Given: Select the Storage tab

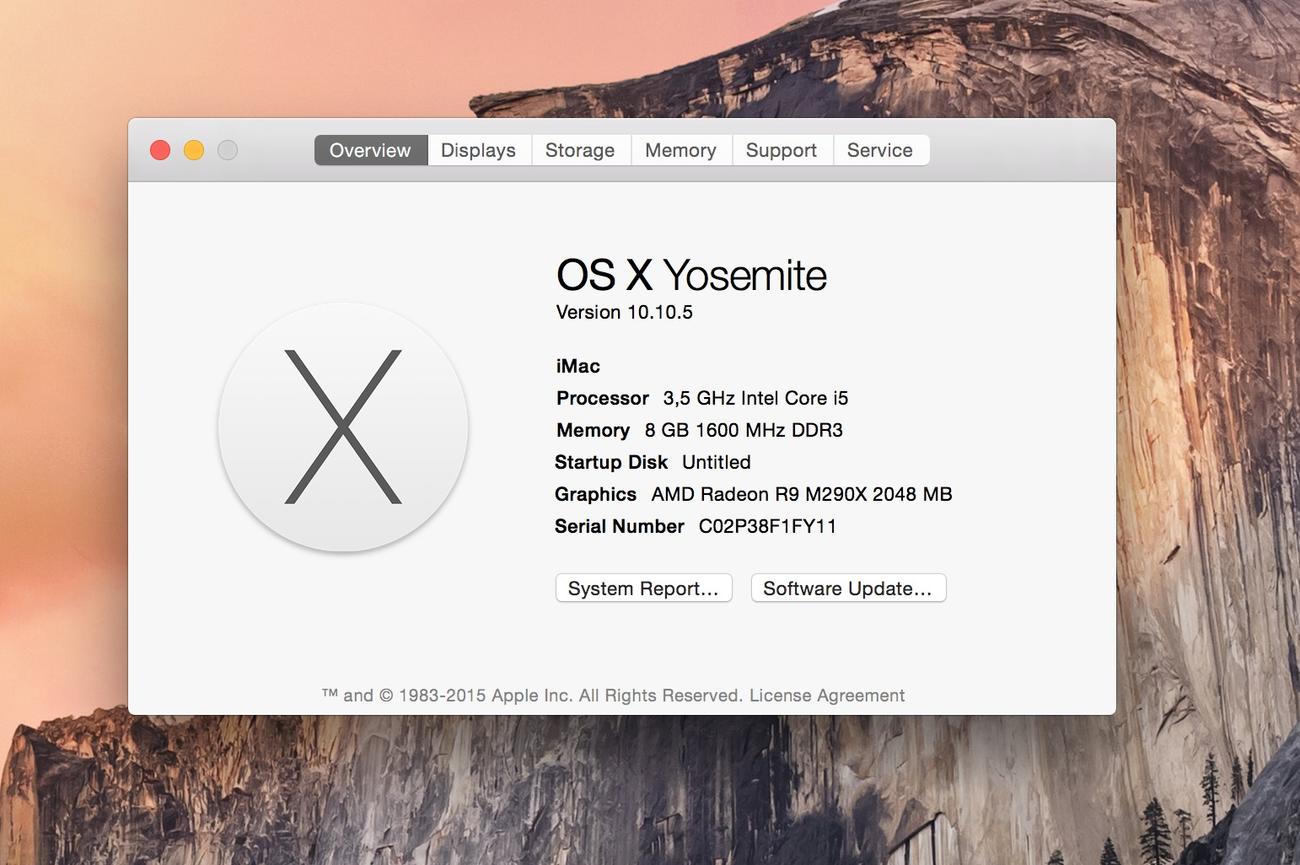Looking at the screenshot, I should click(x=580, y=150).
